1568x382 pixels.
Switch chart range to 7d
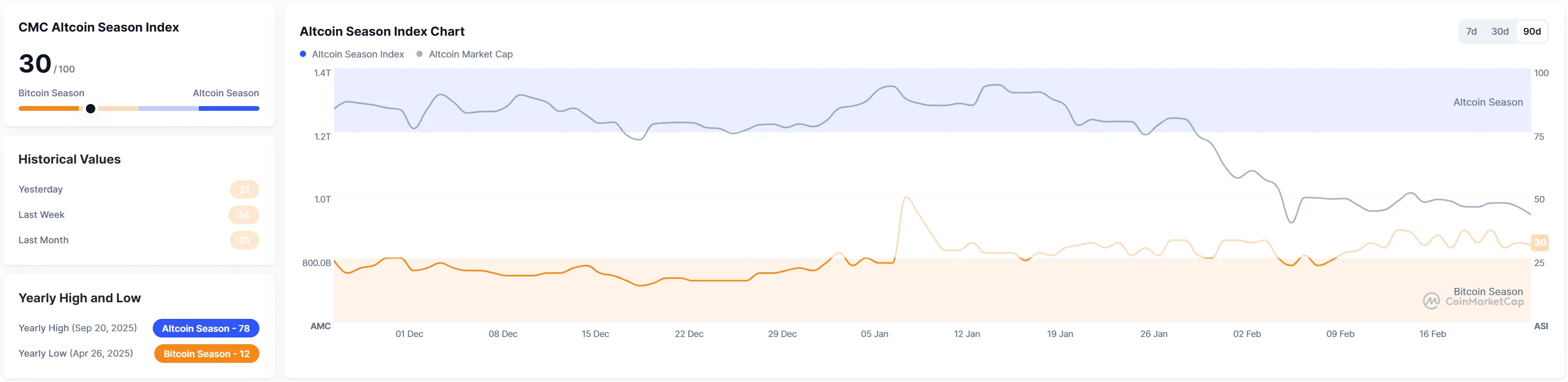point(1471,32)
